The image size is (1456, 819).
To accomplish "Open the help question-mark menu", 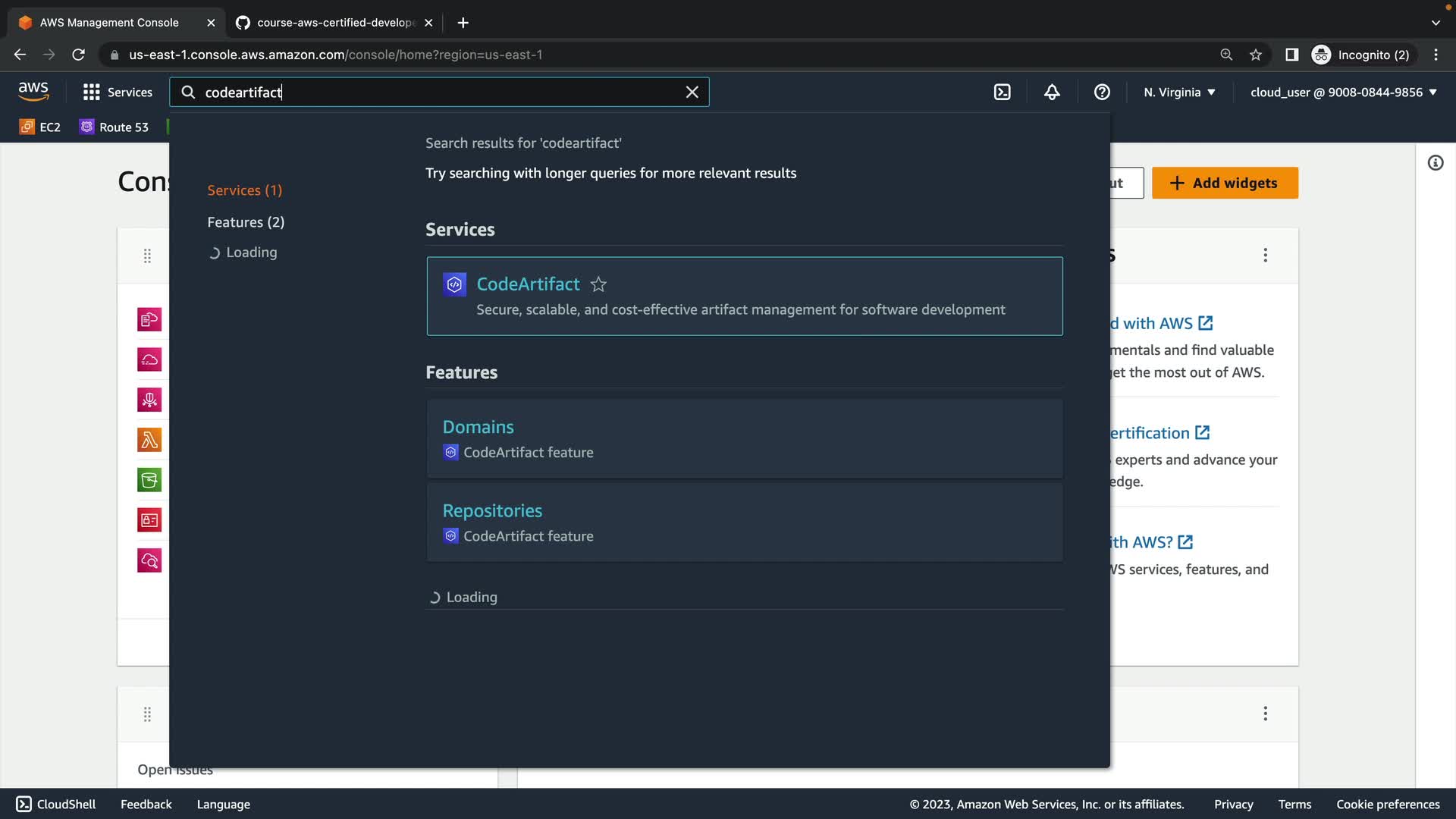I will 1102,92.
